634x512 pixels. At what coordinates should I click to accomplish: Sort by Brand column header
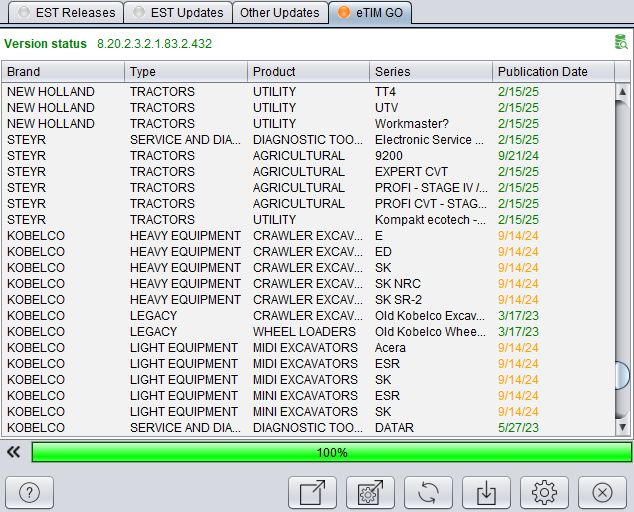[63, 72]
